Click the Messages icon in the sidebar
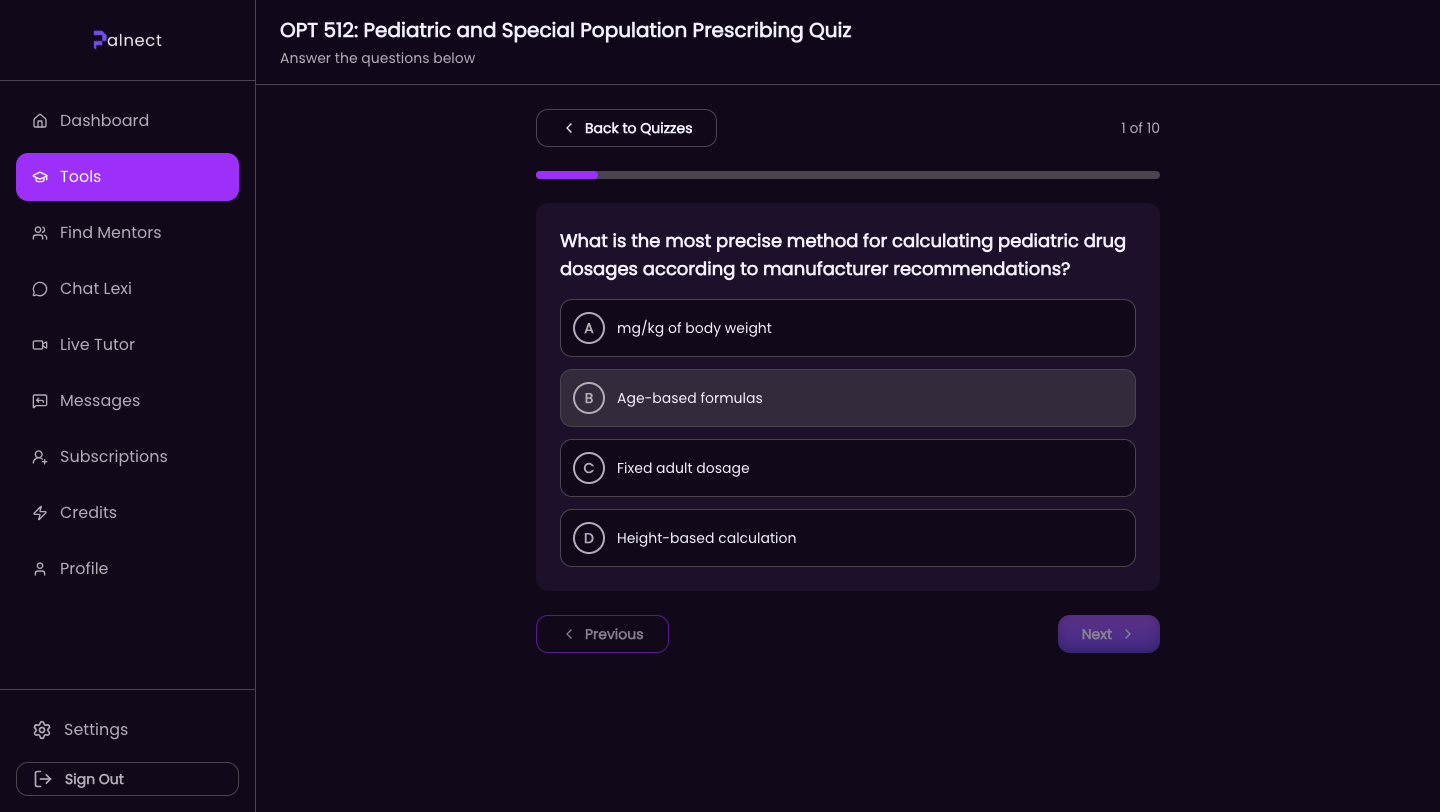The width and height of the screenshot is (1440, 812). (x=40, y=401)
